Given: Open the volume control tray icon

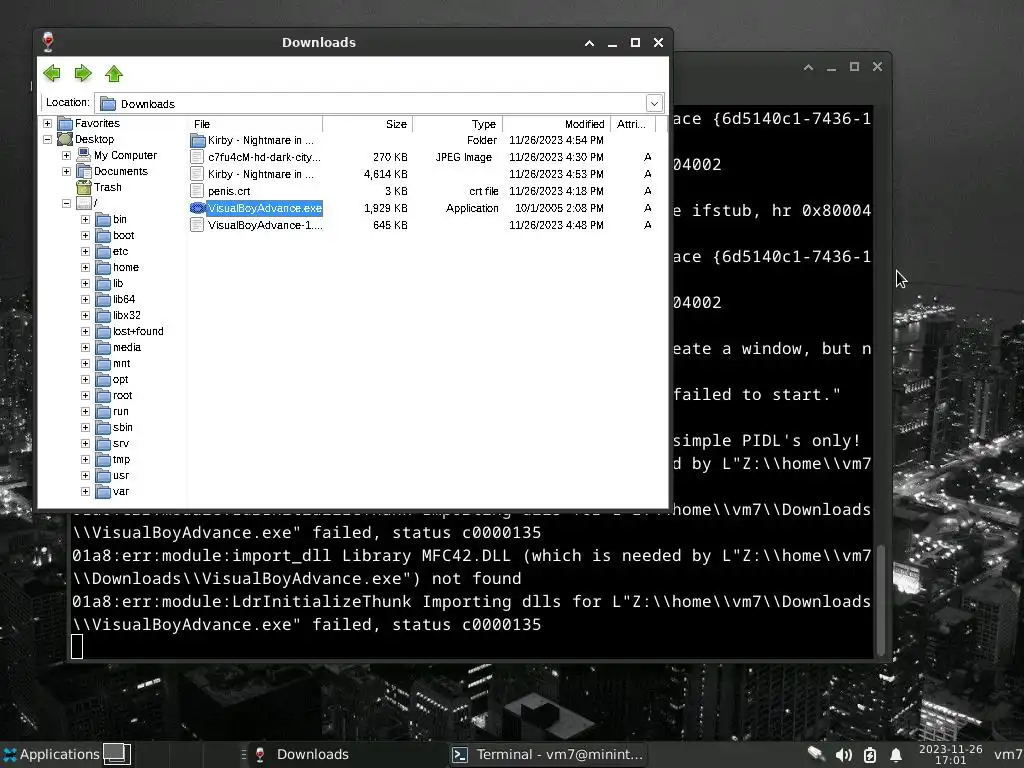Looking at the screenshot, I should click(x=843, y=755).
